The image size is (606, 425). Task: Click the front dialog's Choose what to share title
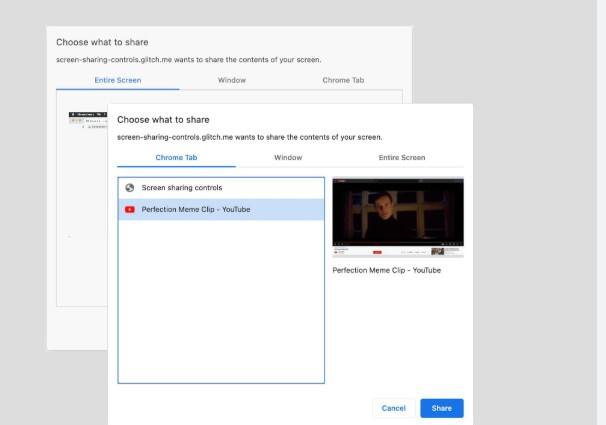163,120
